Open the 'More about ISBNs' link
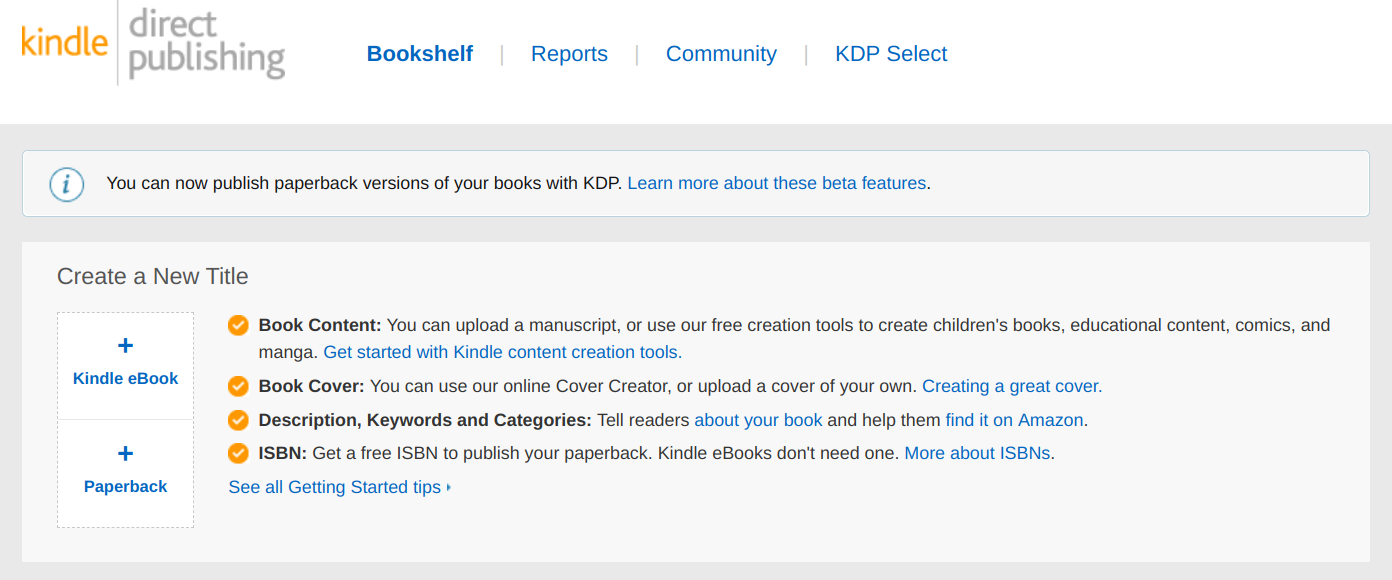This screenshot has width=1392, height=580. point(977,453)
